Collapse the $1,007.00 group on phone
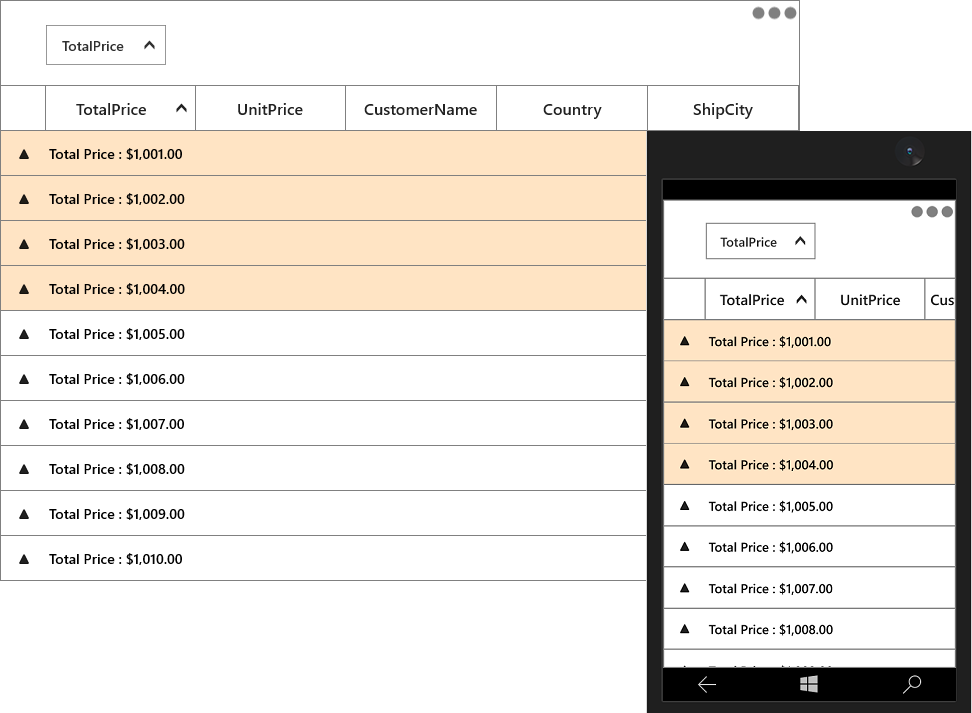The height and width of the screenshot is (713, 972). pos(684,588)
